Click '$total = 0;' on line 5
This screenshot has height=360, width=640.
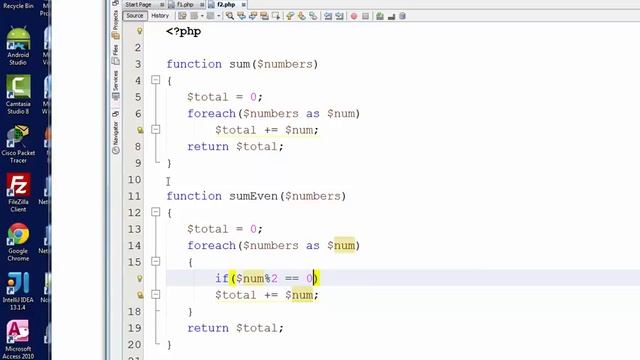tap(224, 97)
